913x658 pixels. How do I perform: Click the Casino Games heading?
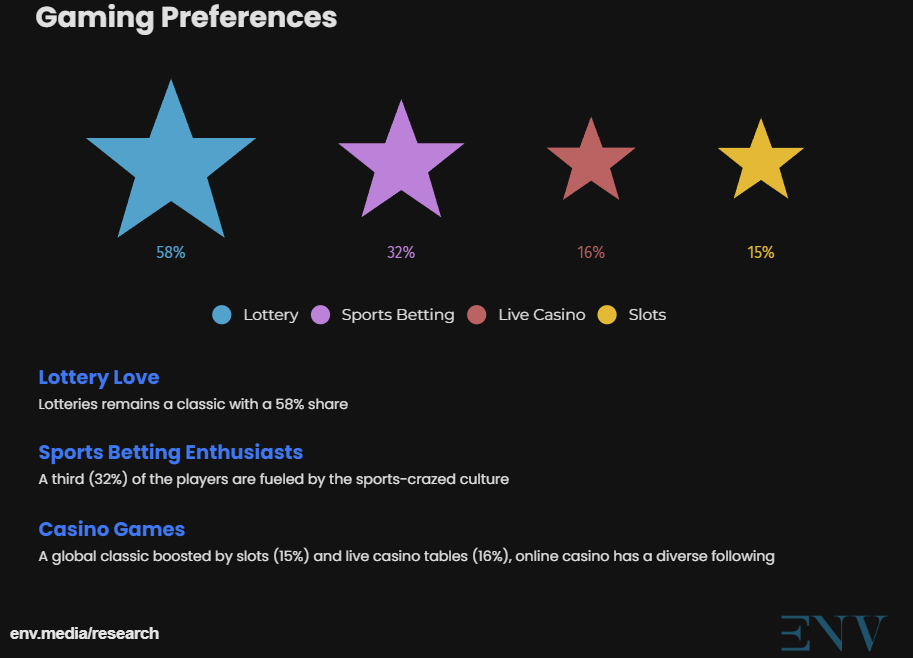click(112, 529)
